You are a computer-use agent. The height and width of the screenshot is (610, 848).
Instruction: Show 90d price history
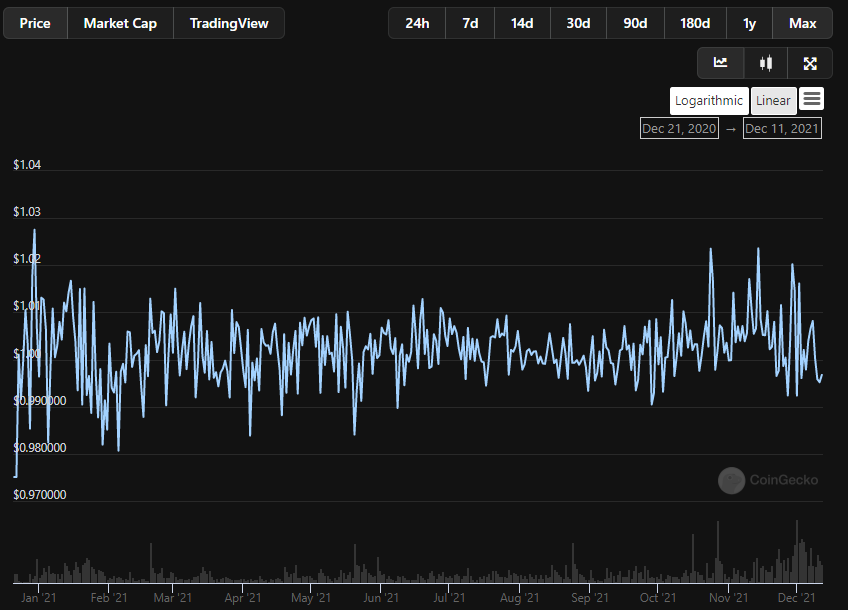click(x=635, y=23)
